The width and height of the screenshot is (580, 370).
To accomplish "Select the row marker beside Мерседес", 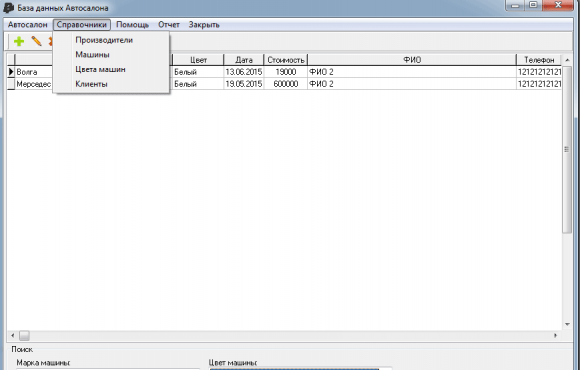I will (x=11, y=84).
